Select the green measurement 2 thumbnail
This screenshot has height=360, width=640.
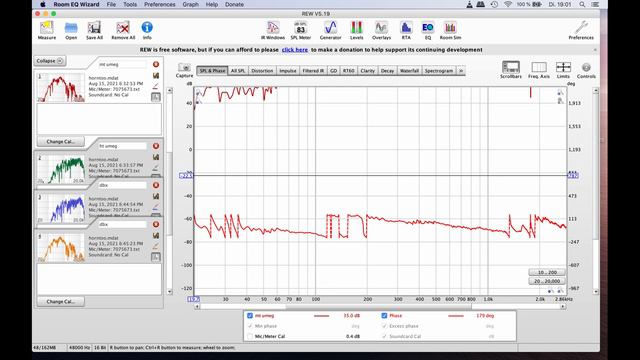click(61, 169)
